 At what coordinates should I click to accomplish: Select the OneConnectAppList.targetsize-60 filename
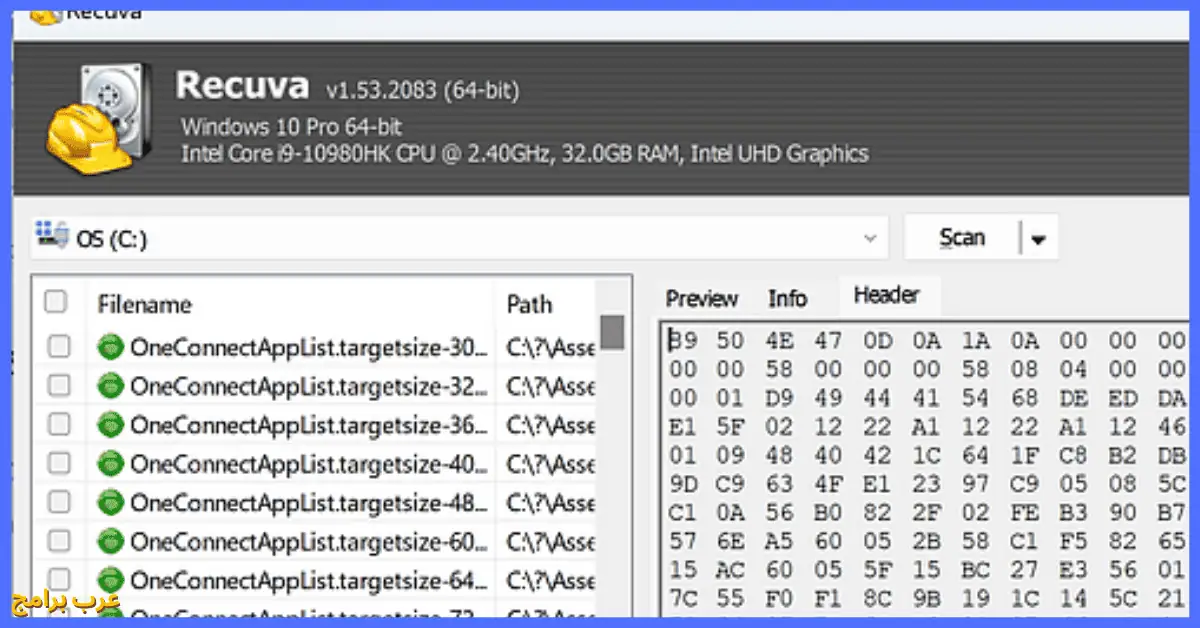310,543
